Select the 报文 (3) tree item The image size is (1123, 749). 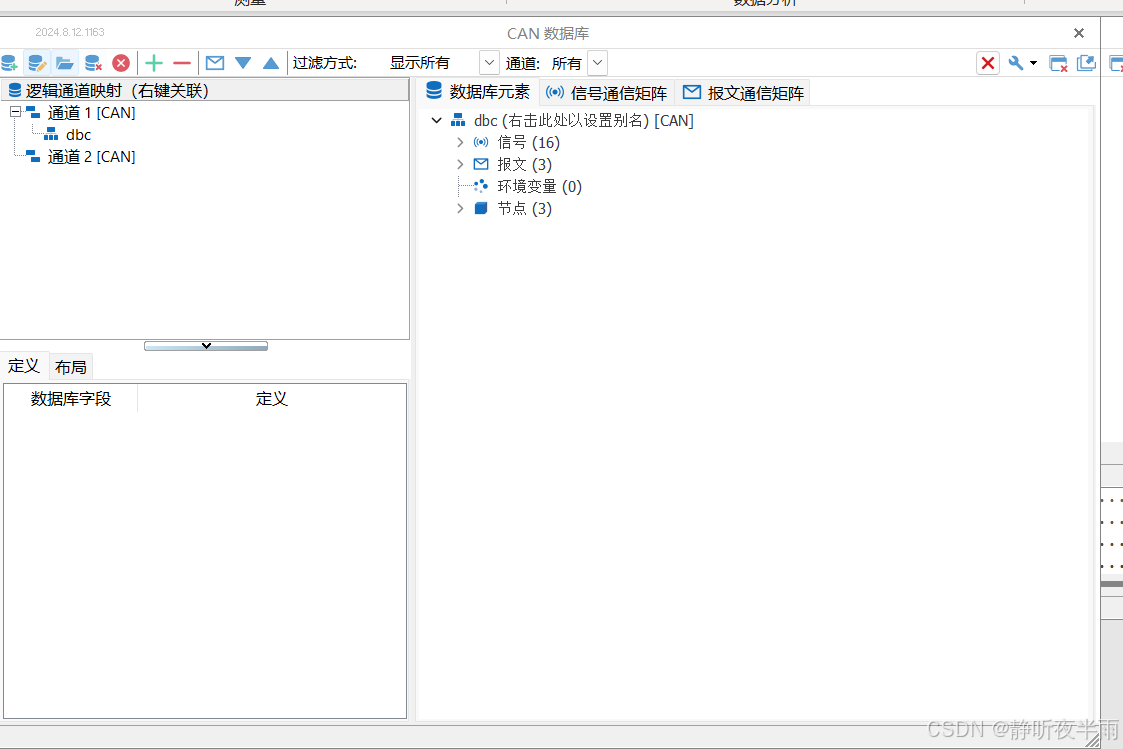pyautogui.click(x=524, y=165)
